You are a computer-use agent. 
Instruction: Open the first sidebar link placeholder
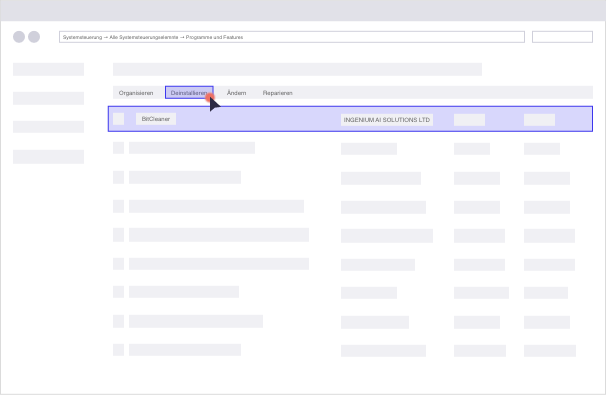pyautogui.click(x=48, y=69)
